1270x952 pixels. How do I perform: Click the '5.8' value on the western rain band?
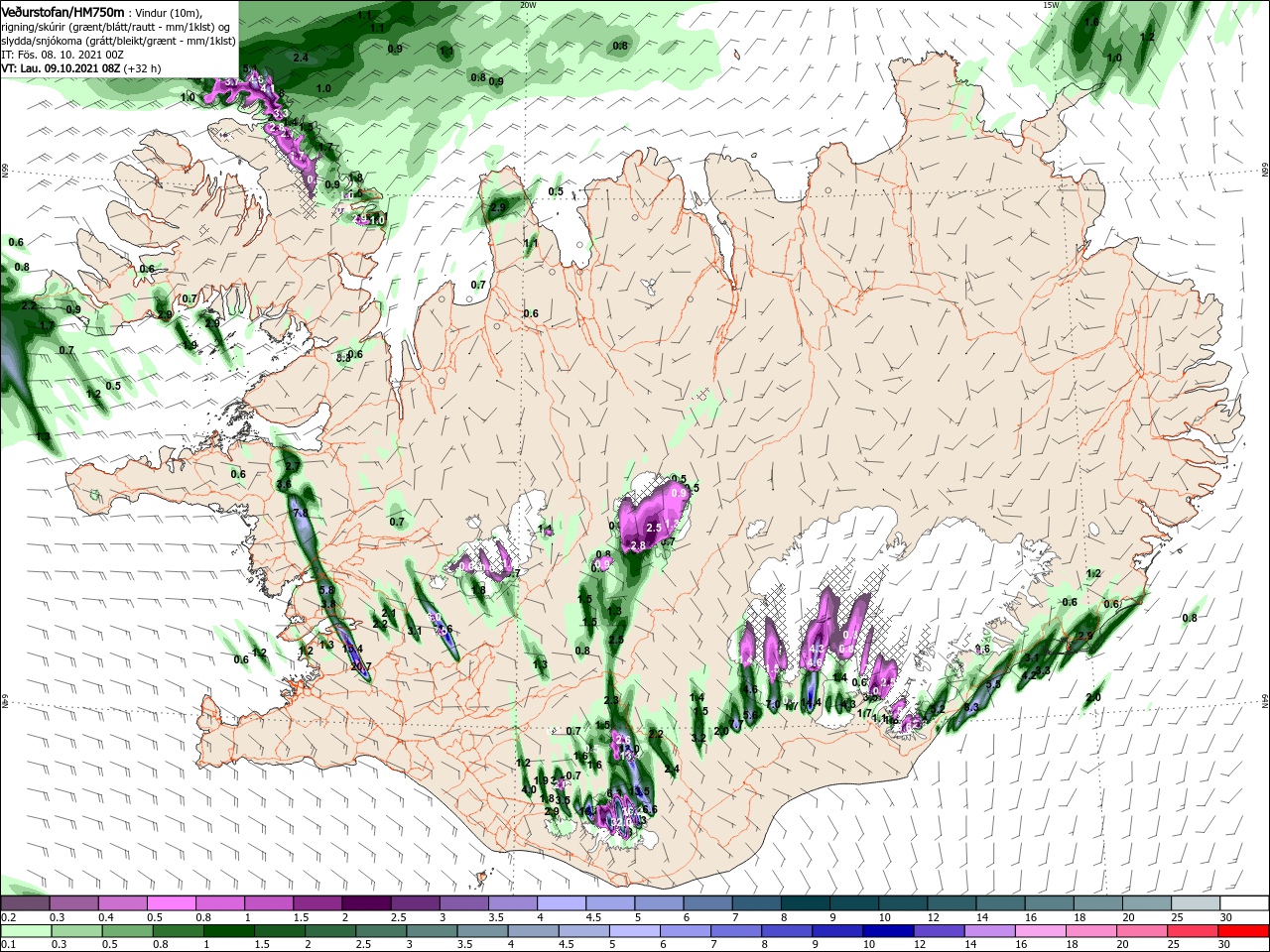click(x=327, y=589)
